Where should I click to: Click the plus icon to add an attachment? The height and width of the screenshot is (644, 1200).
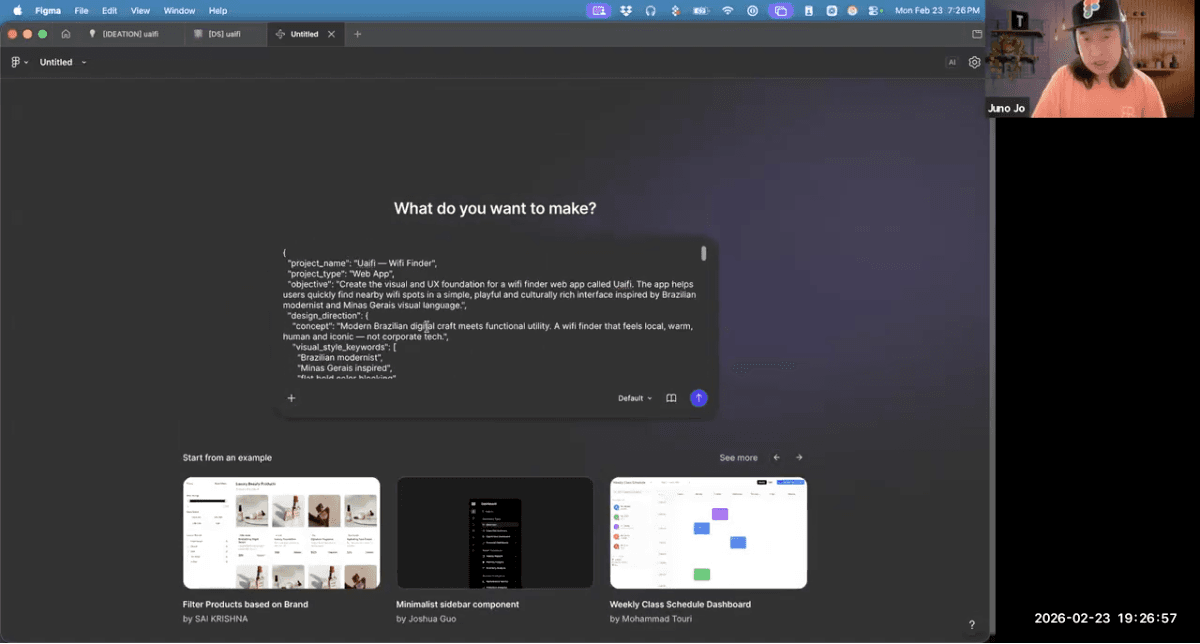pos(291,397)
